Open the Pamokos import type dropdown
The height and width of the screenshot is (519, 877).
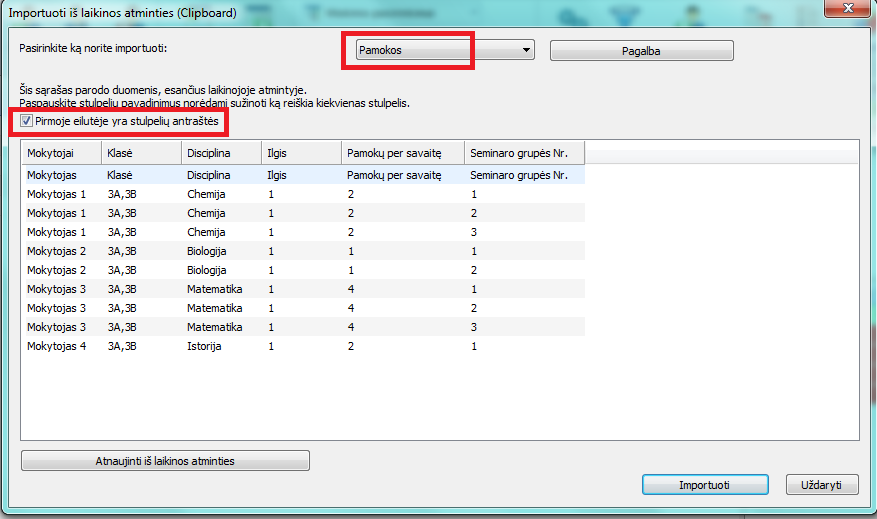tap(445, 50)
